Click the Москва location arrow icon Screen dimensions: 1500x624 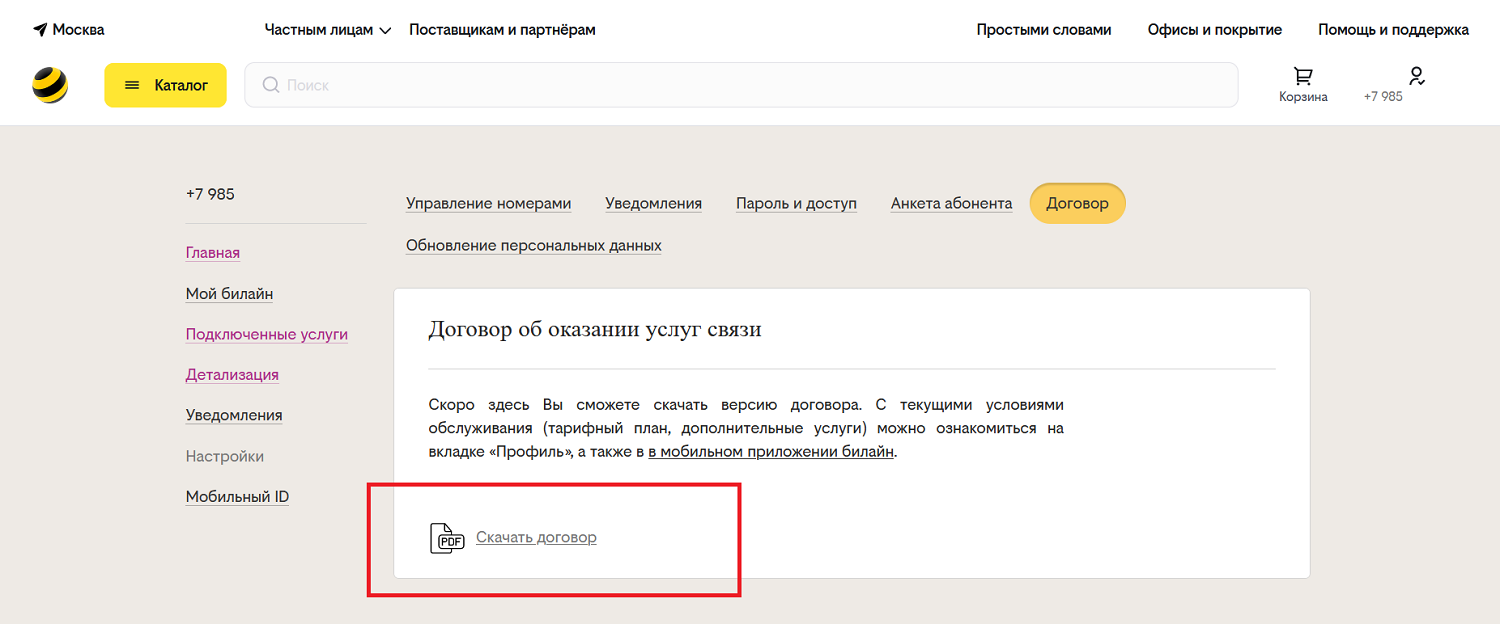pyautogui.click(x=40, y=30)
